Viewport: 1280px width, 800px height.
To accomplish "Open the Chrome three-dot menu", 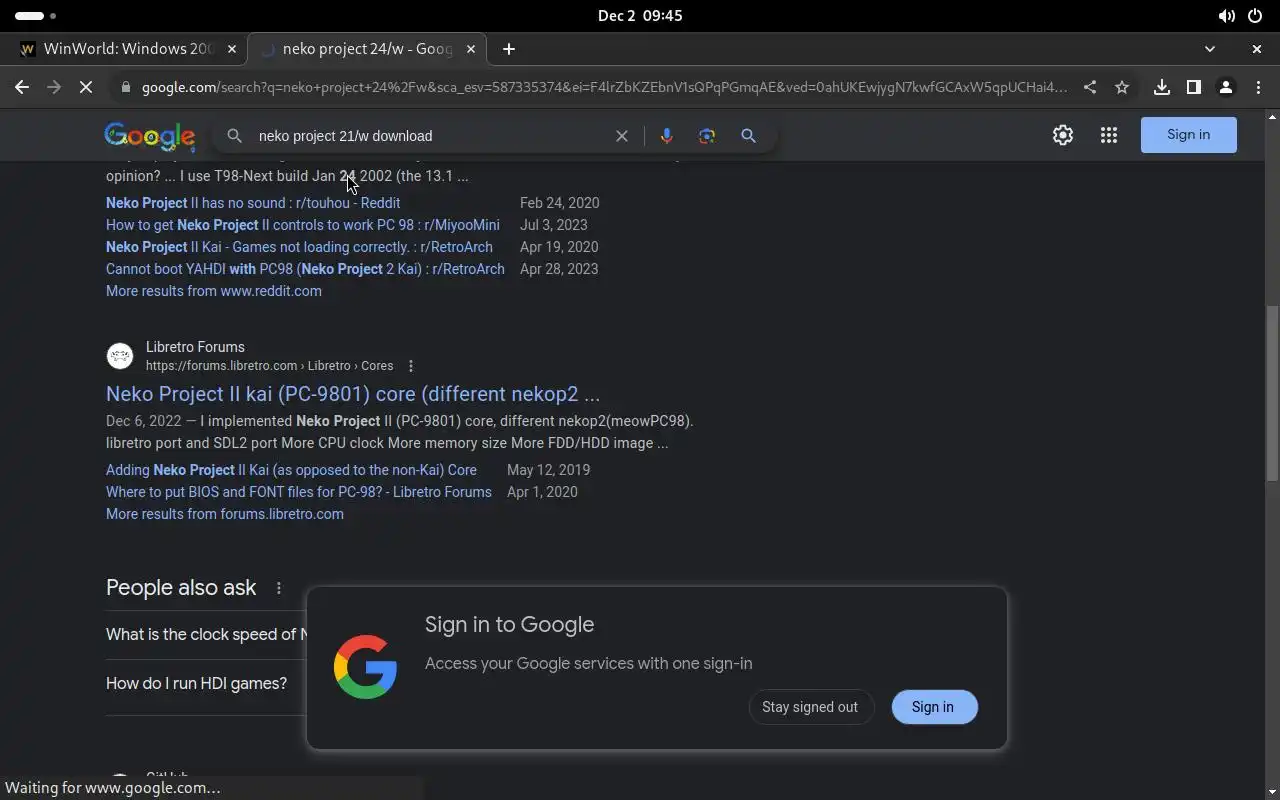I will click(1258, 87).
